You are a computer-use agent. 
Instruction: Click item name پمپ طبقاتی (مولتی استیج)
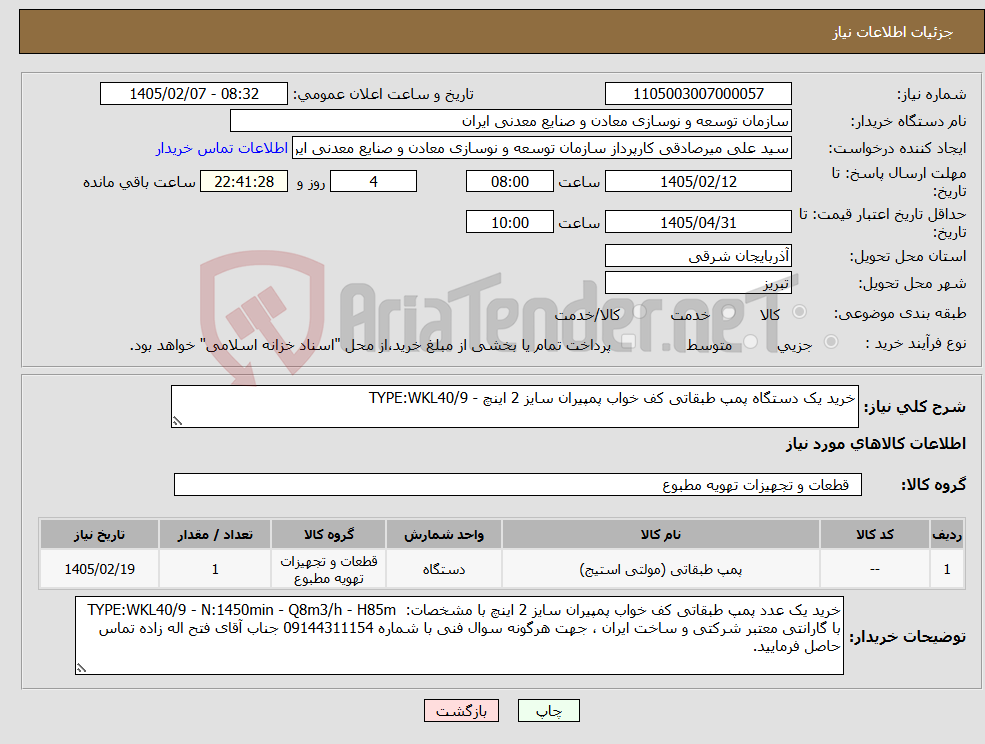(x=661, y=569)
